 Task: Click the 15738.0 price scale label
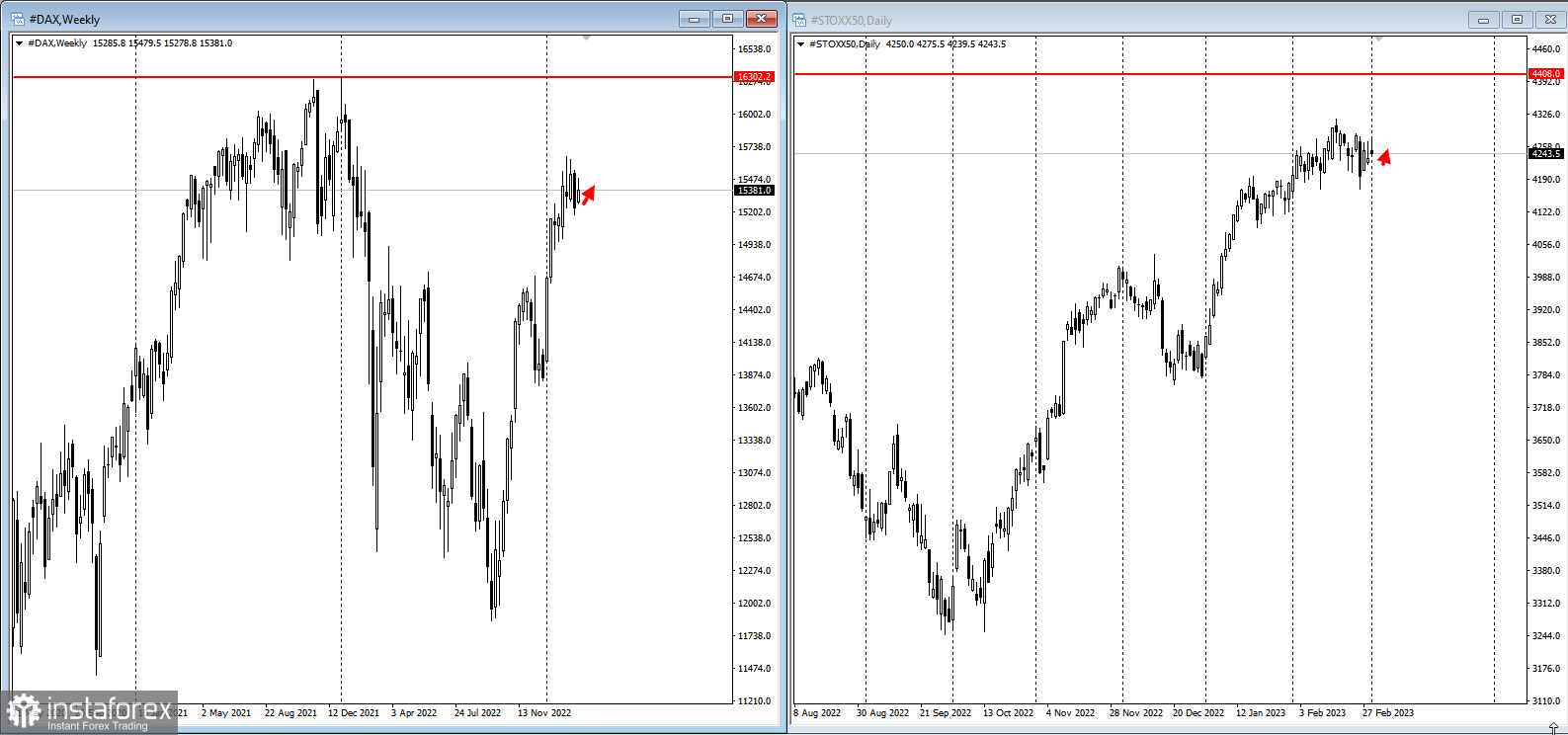754,147
